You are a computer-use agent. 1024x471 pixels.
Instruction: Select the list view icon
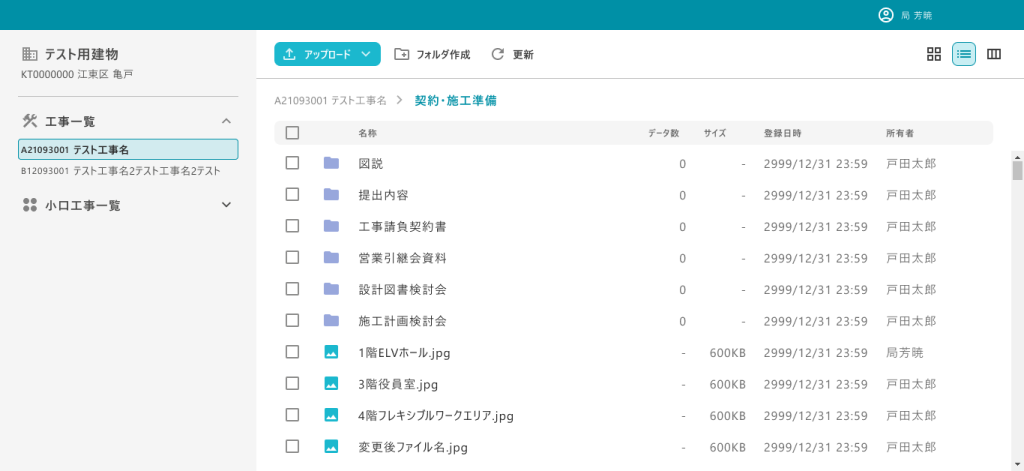point(964,54)
